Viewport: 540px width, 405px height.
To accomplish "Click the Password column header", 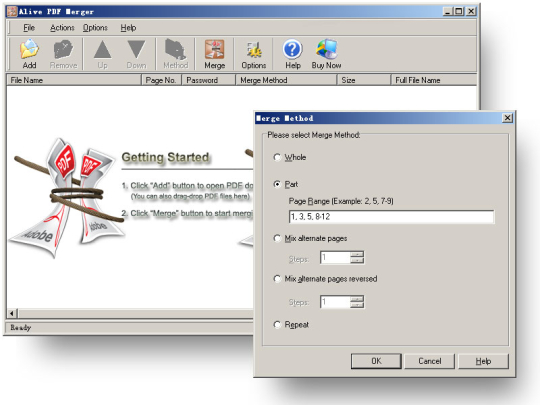I will (208, 80).
